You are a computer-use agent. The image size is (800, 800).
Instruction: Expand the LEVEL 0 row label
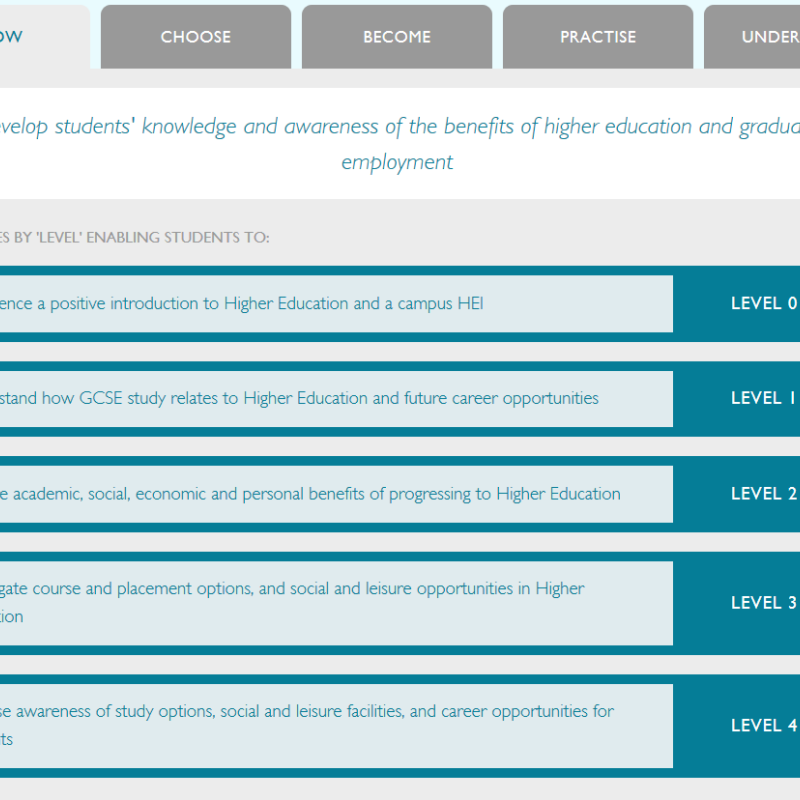[x=764, y=303]
